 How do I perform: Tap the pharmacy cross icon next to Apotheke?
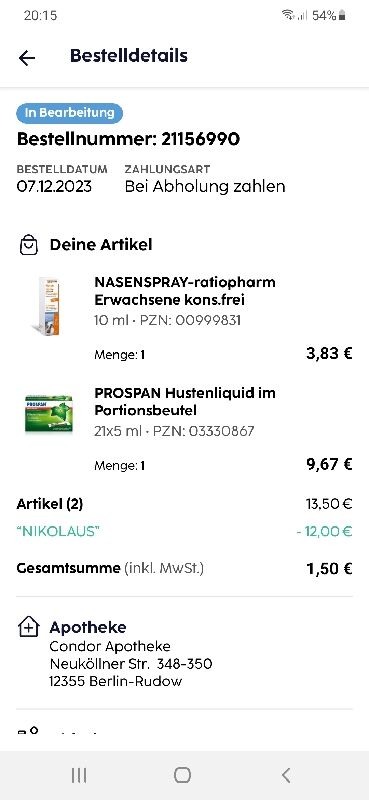pos(29,627)
